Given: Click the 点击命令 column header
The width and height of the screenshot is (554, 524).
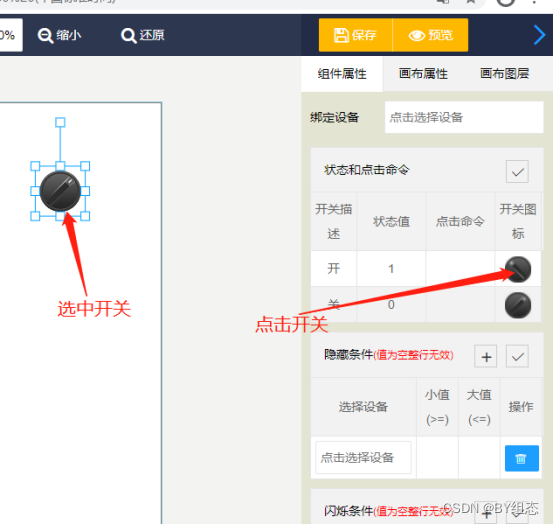Looking at the screenshot, I should coord(460,222).
